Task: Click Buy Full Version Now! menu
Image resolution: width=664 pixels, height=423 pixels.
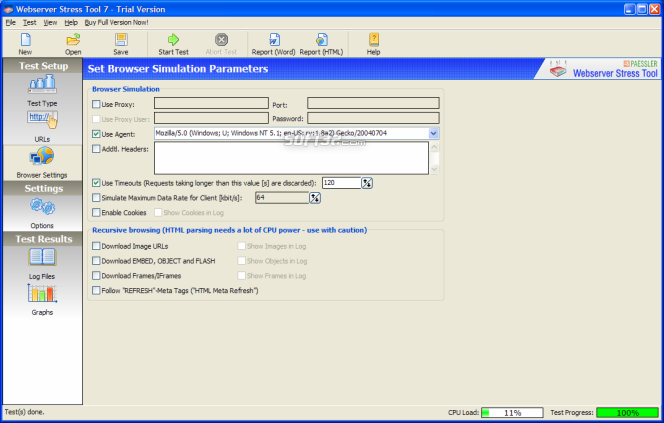Action: point(116,22)
